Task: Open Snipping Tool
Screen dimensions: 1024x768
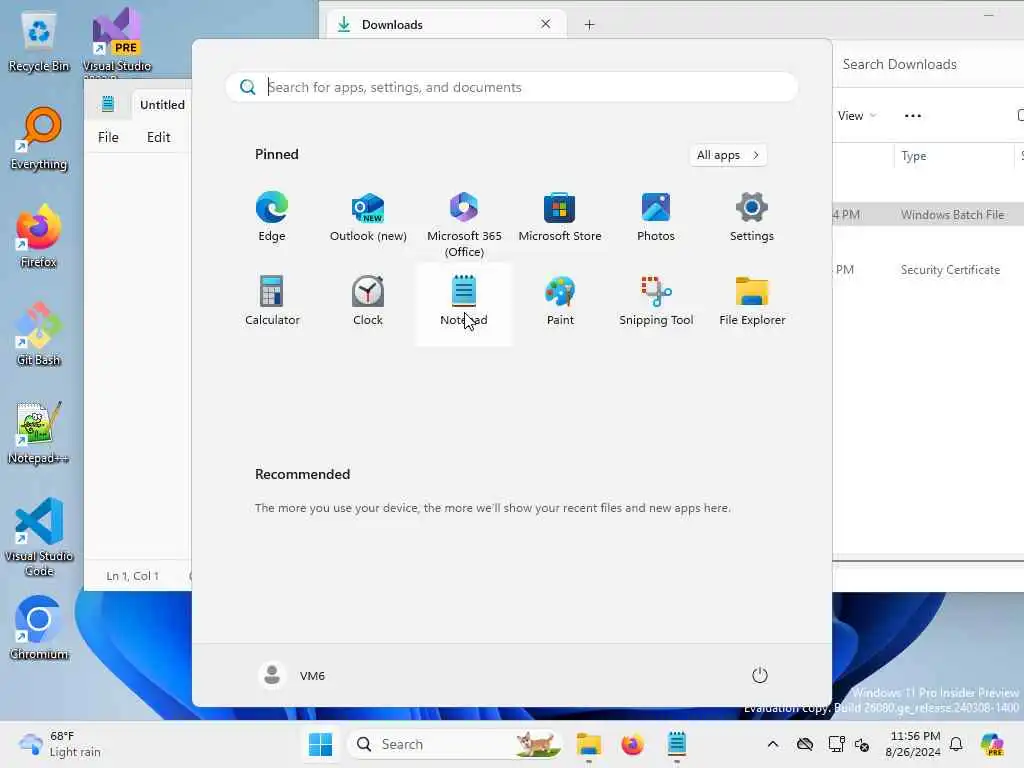Action: pyautogui.click(x=656, y=302)
